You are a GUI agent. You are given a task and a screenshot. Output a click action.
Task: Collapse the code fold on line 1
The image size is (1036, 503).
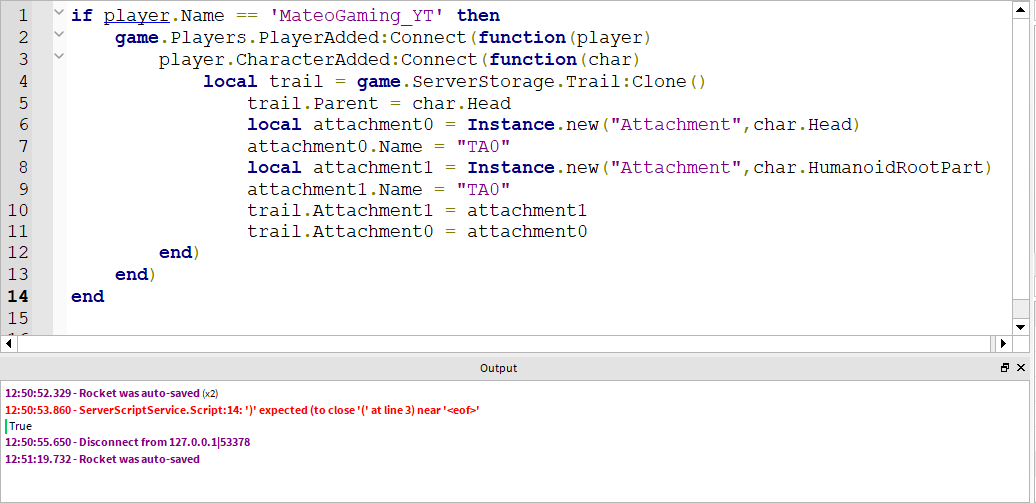(59, 12)
